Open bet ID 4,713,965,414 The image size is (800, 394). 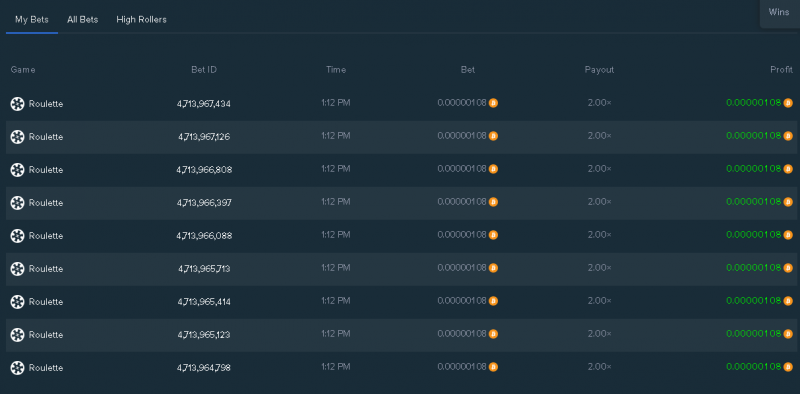coord(204,302)
